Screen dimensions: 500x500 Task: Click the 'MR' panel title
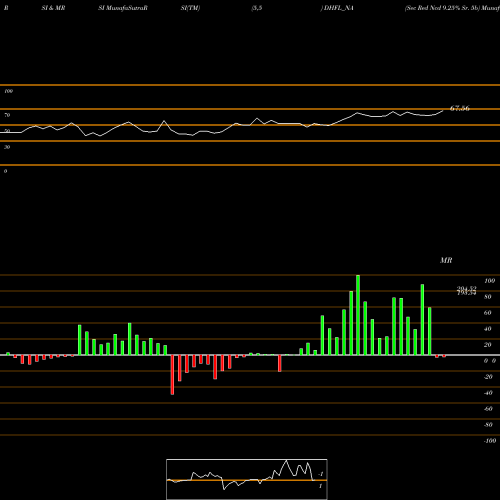(446, 260)
